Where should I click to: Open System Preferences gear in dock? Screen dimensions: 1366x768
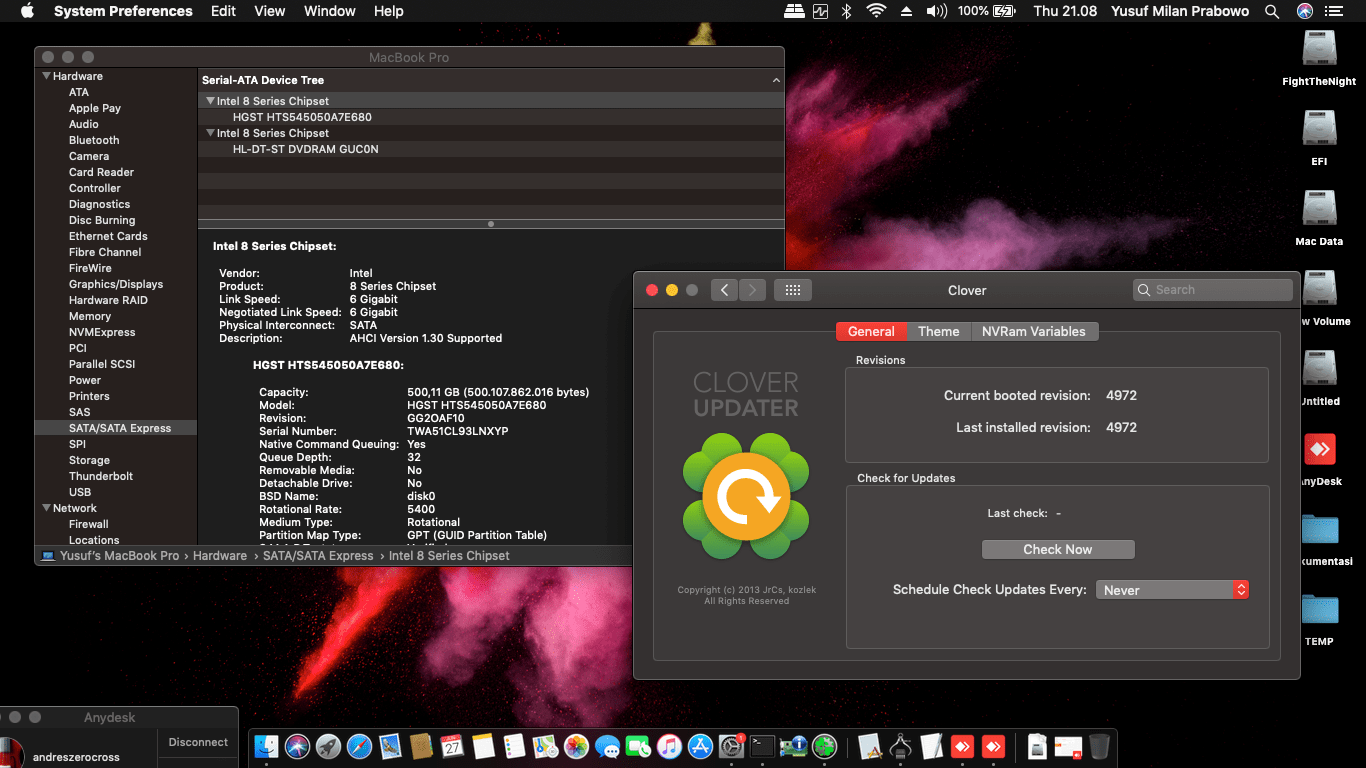[x=732, y=746]
